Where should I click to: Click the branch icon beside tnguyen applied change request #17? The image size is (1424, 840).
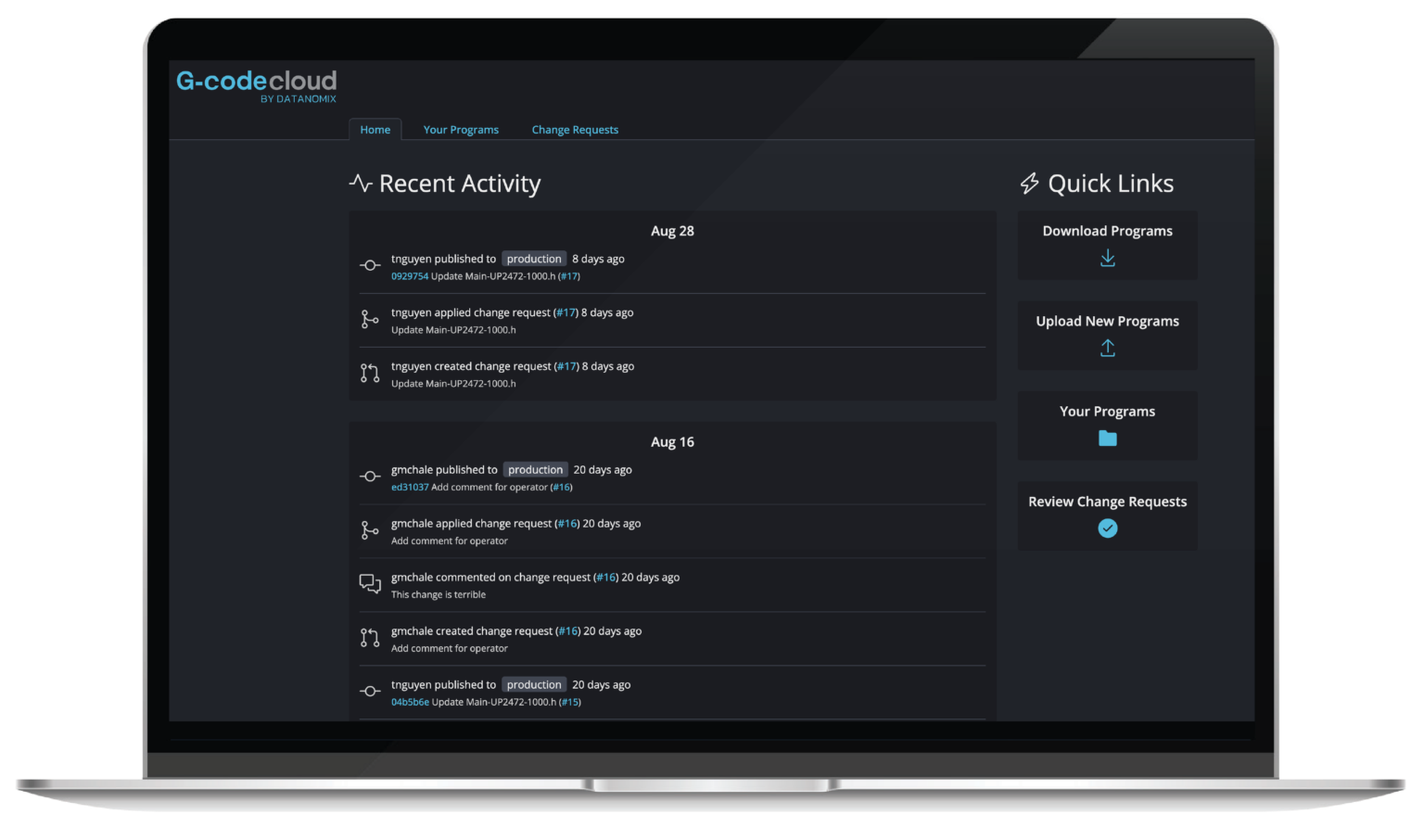pos(370,319)
